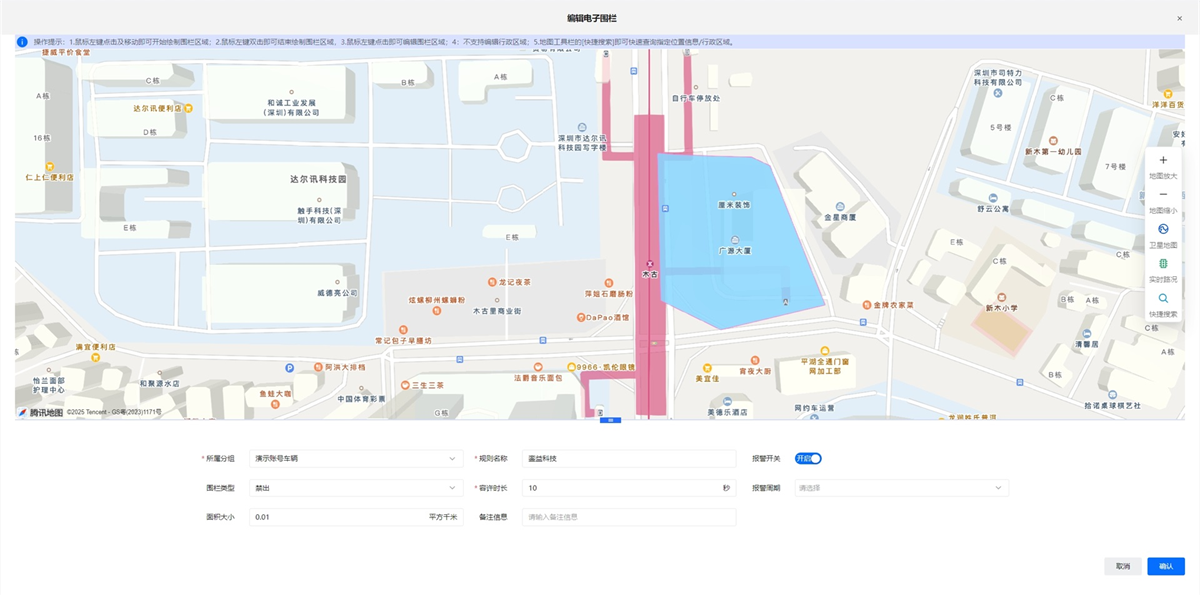Click the 三生三茶 shop marker
Viewport: 1200px width, 595px height.
coord(403,385)
